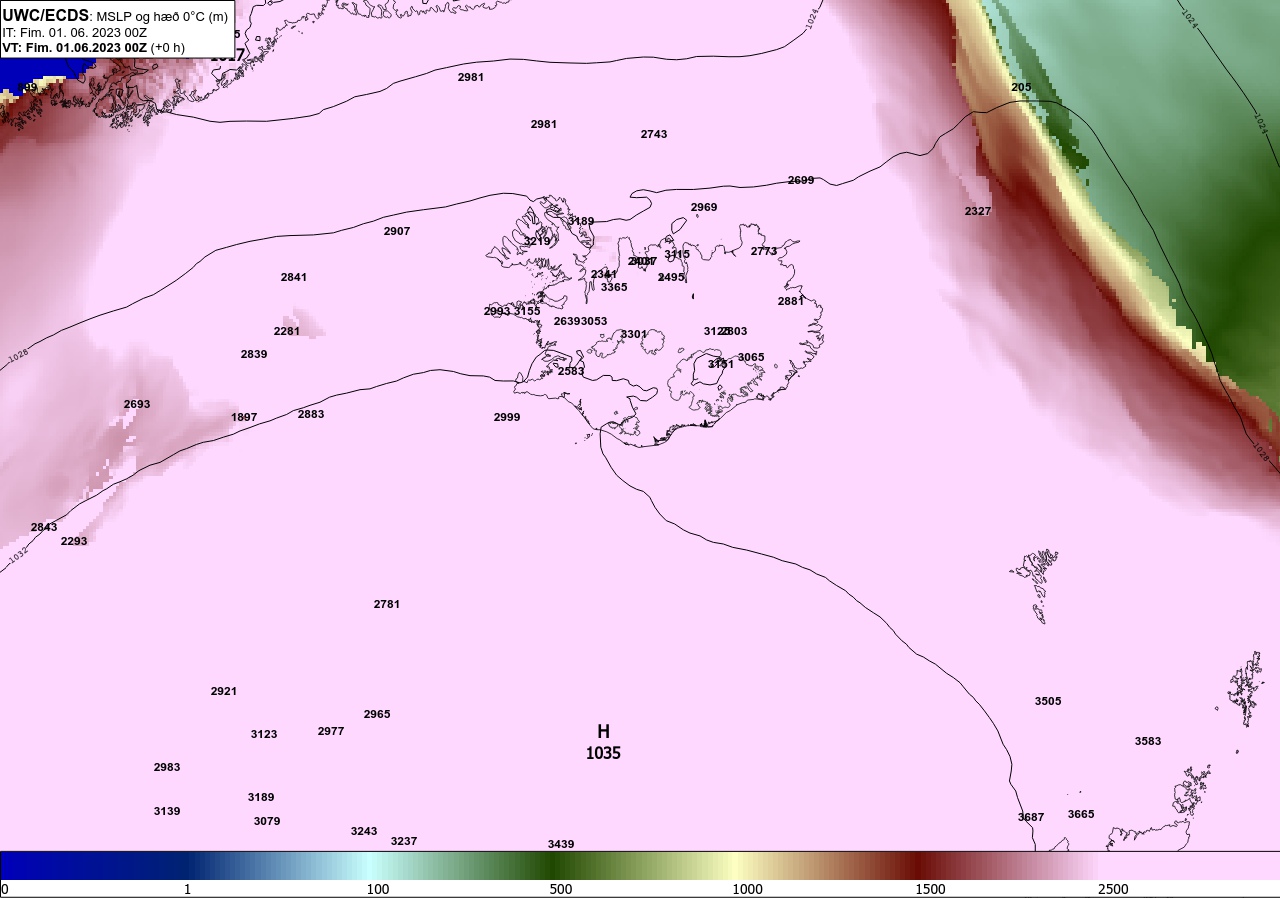Screen dimensions: 1280x898
Task: Click the 2327 height value
Action: coord(978,211)
